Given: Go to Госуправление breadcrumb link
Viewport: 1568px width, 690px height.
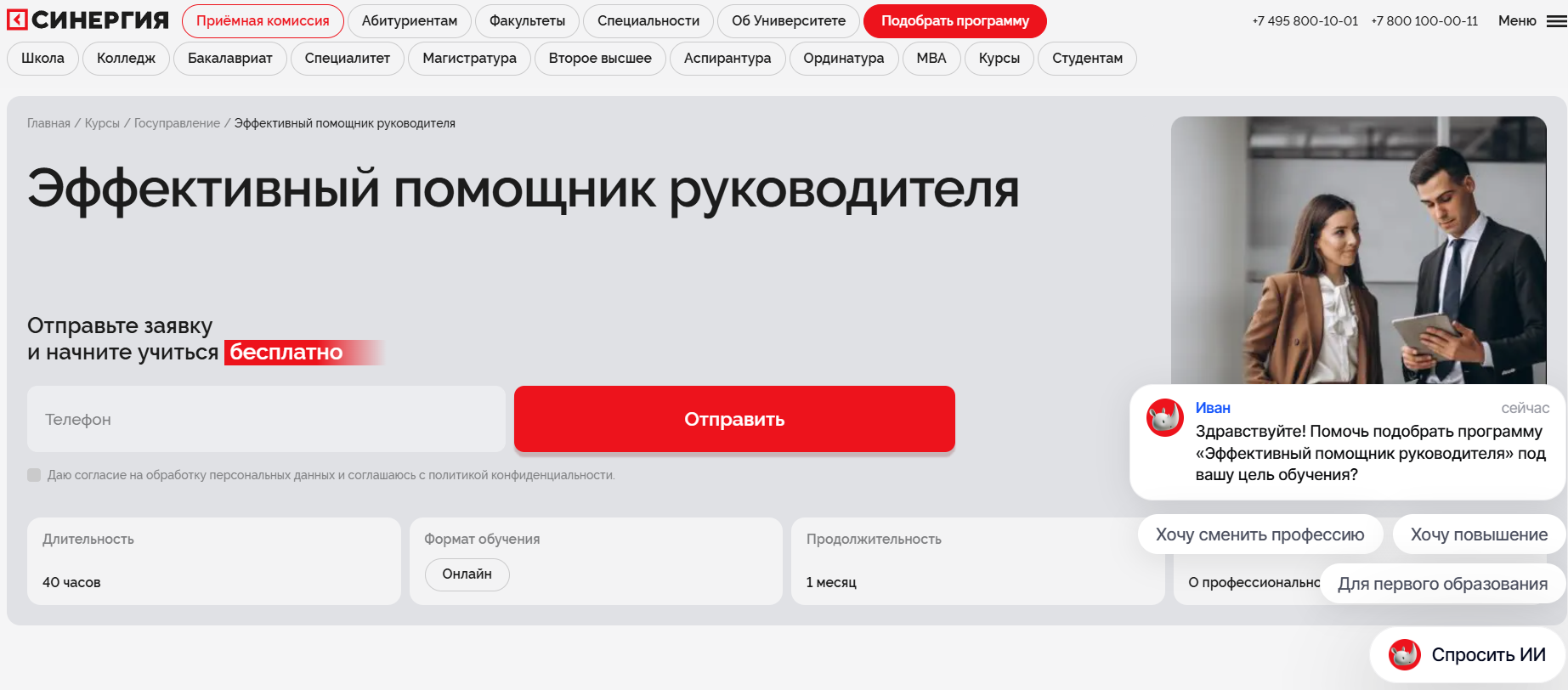Looking at the screenshot, I should 177,123.
